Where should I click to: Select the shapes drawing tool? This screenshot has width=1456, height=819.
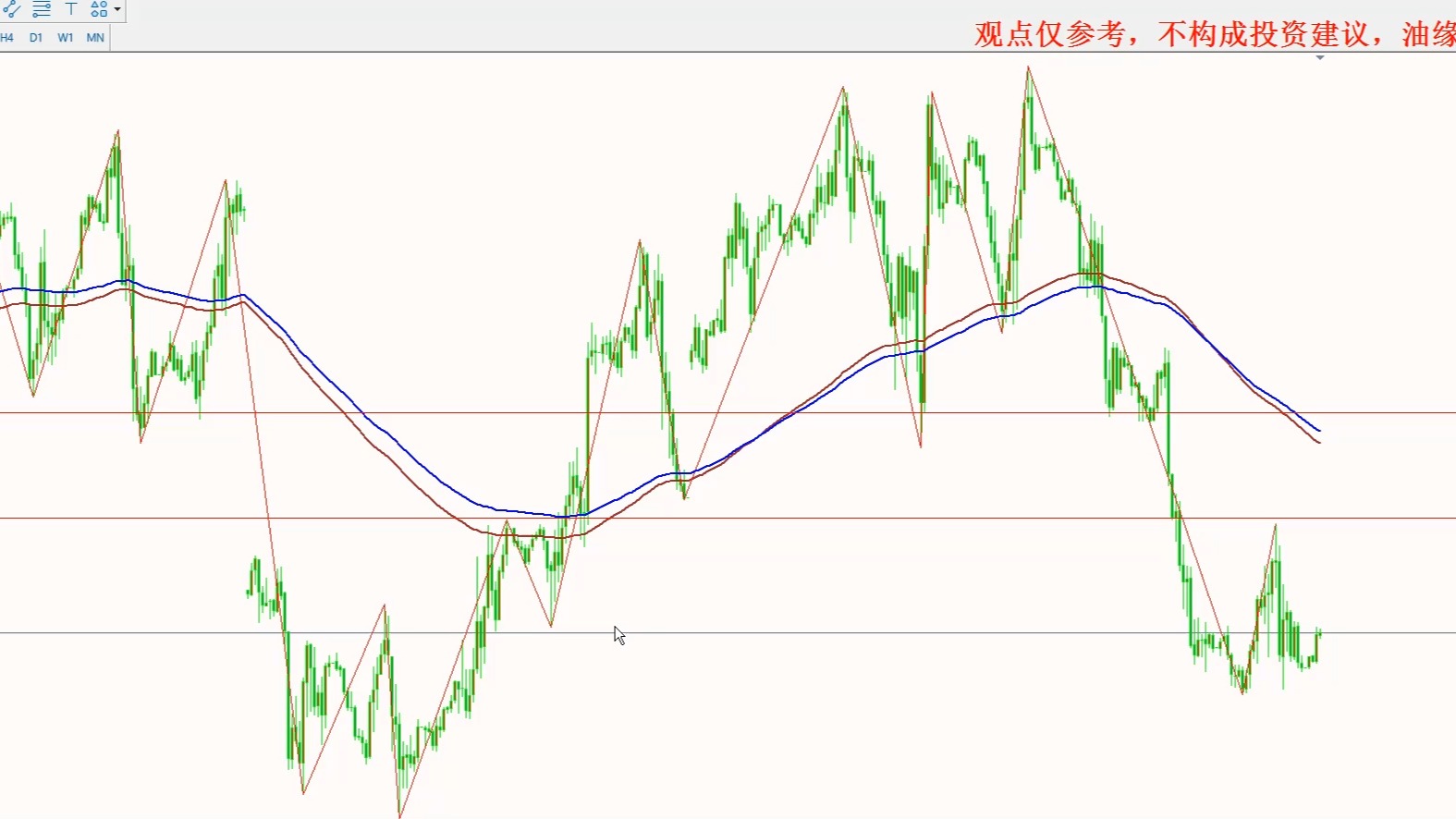[99, 9]
